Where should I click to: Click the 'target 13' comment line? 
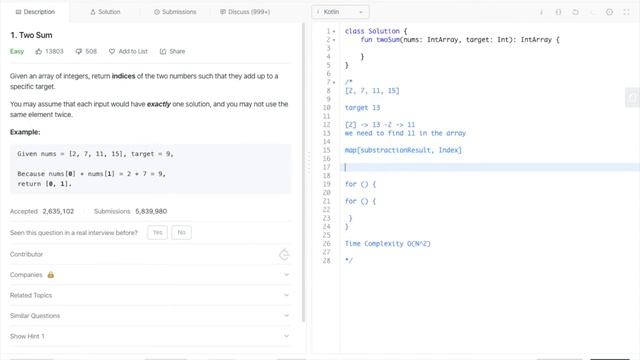362,108
